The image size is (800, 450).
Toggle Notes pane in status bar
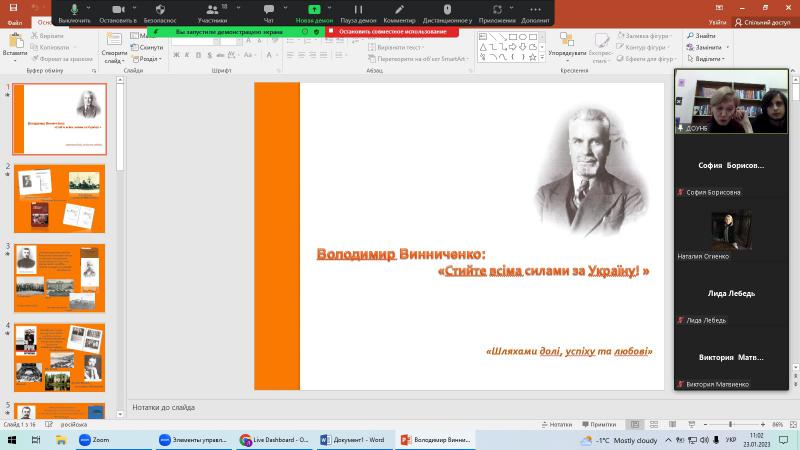click(557, 424)
